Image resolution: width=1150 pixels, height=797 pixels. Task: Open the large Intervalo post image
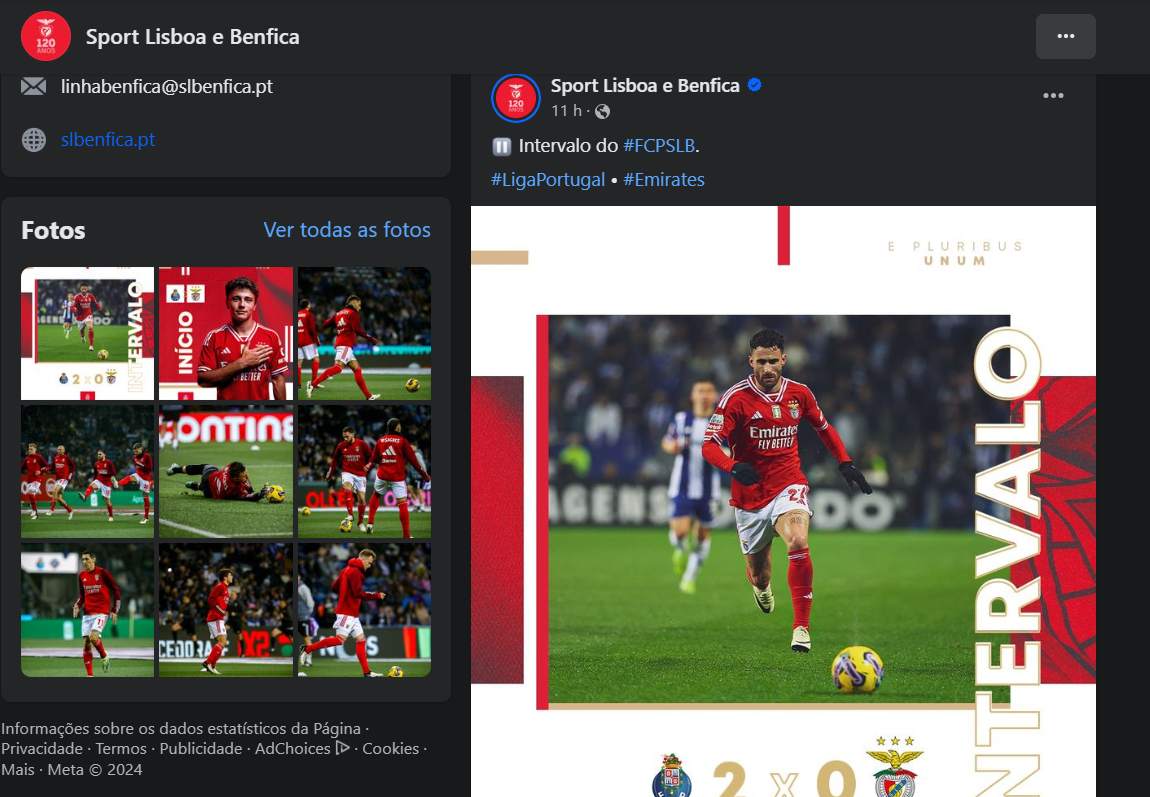point(783,502)
